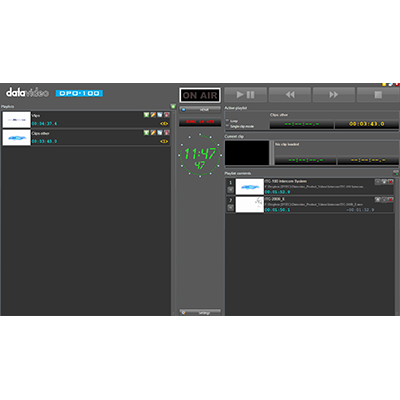Click green load icon on Vips playlist
This screenshot has width=400, height=400.
click(146, 115)
